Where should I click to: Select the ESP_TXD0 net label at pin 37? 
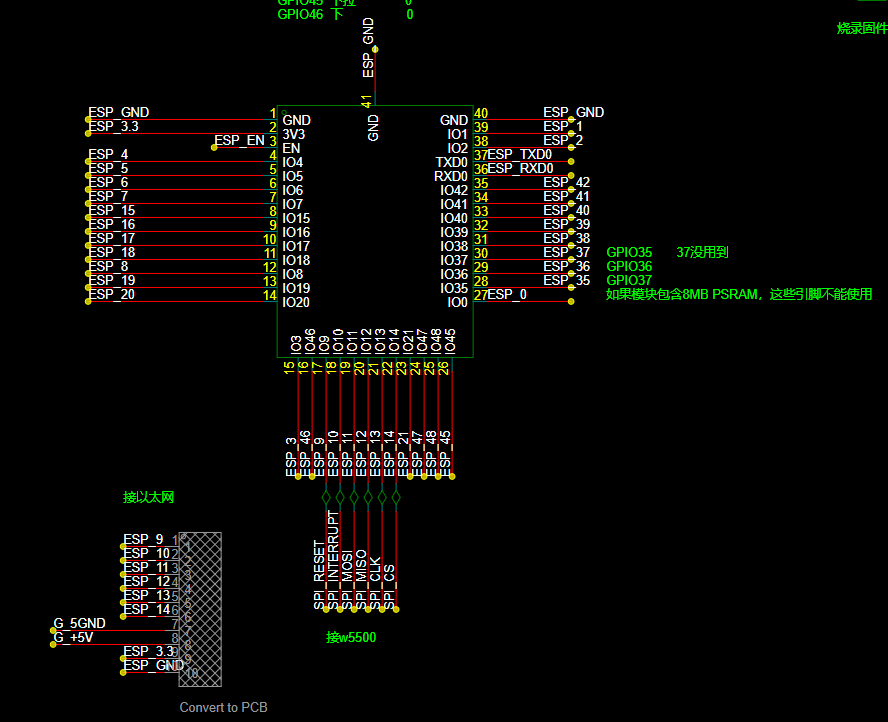click(519, 155)
